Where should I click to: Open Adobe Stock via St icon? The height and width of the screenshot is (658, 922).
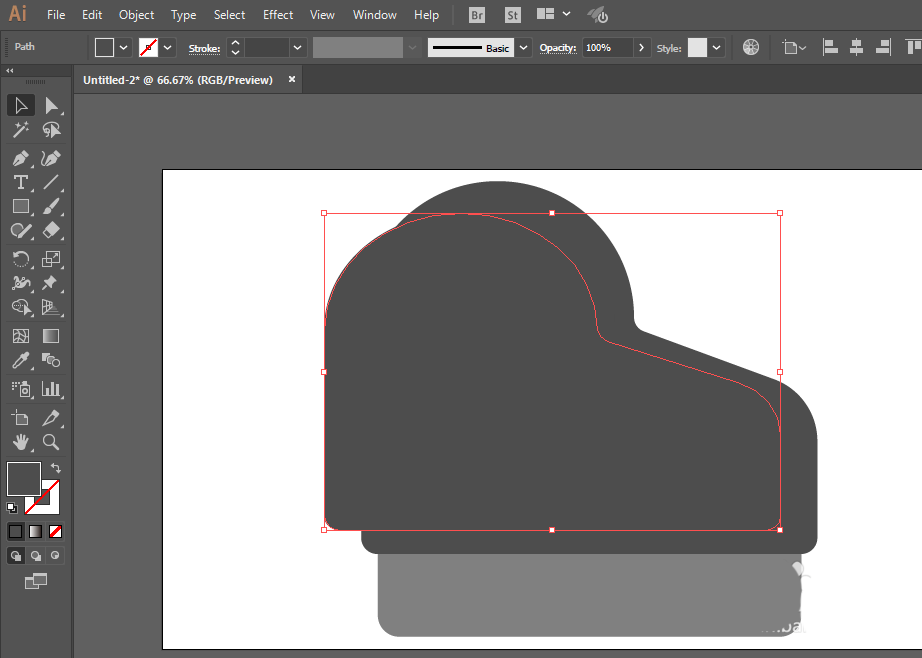(x=513, y=15)
